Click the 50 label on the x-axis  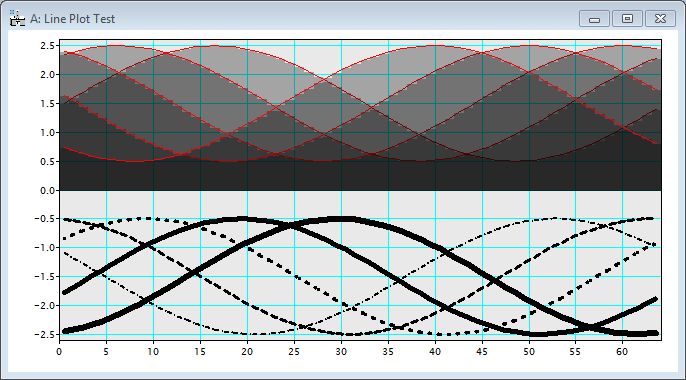[529, 352]
